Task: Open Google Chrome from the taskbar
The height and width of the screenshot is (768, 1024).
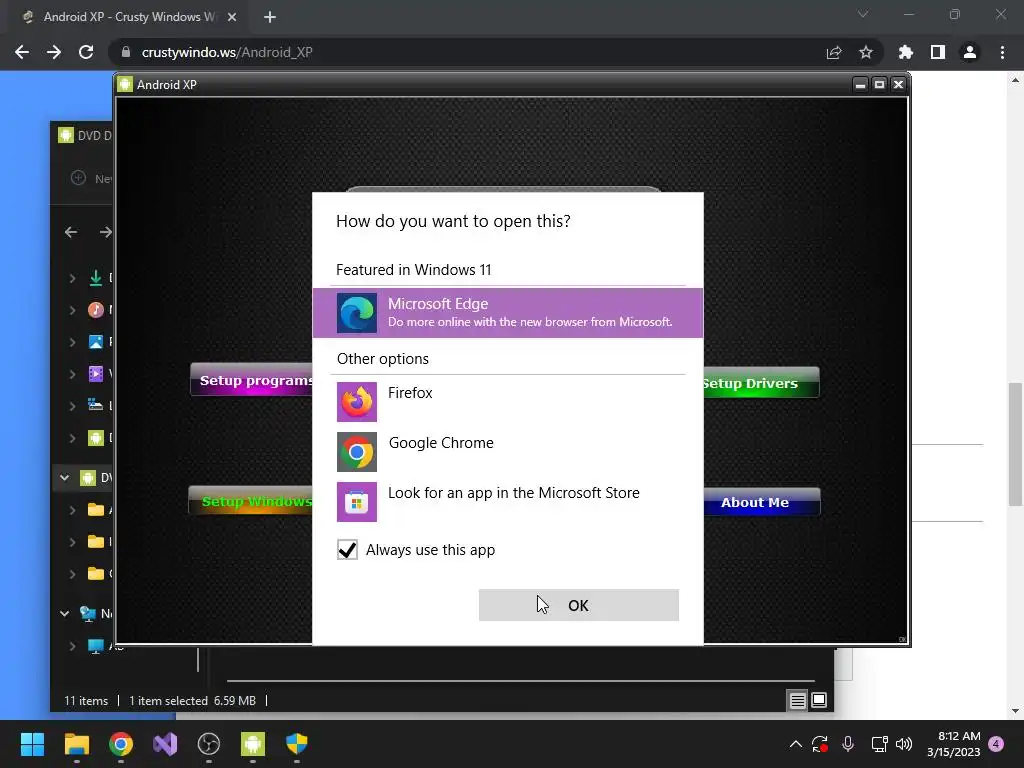Action: click(121, 744)
